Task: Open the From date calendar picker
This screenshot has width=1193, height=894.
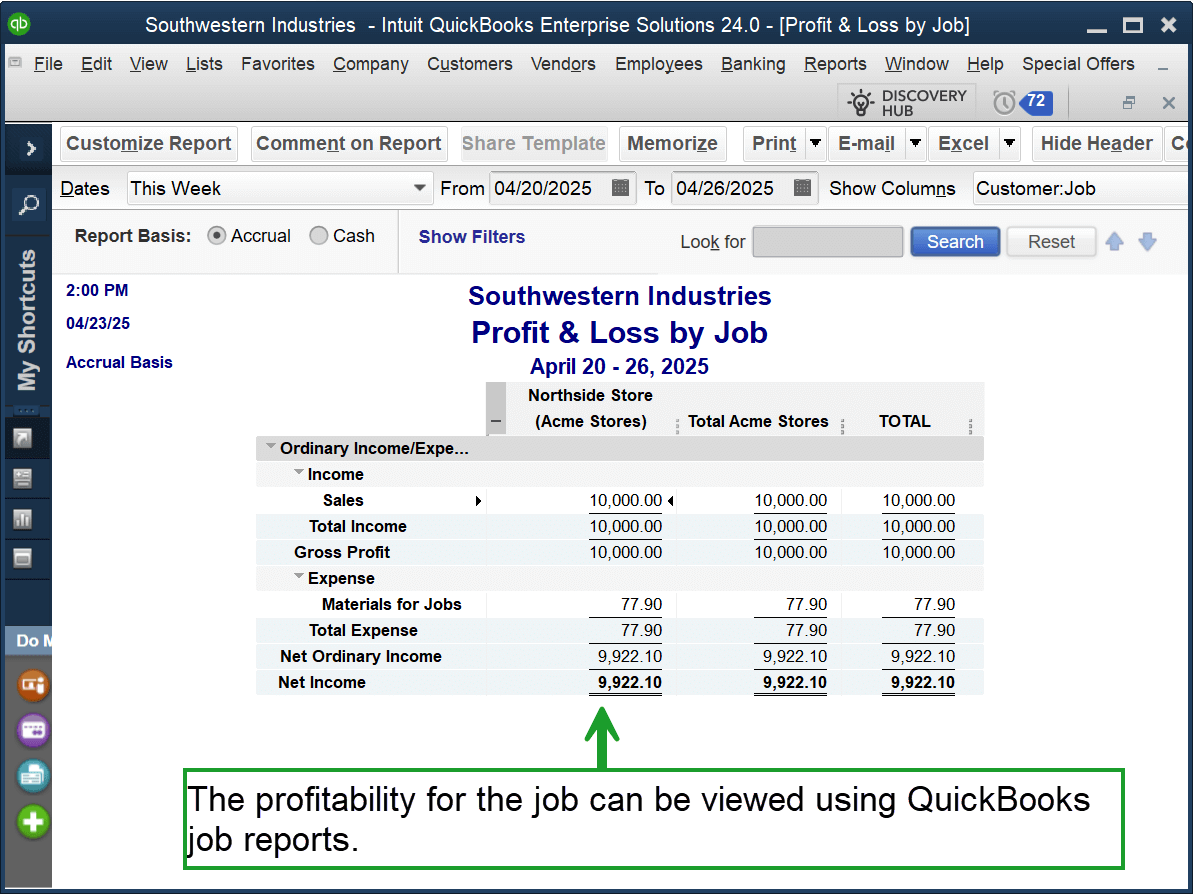Action: tap(620, 188)
